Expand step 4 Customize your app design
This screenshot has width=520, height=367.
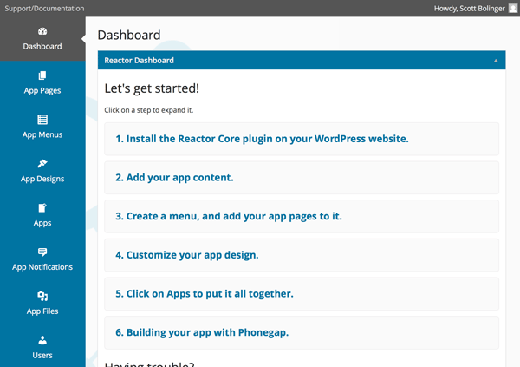click(x=301, y=255)
